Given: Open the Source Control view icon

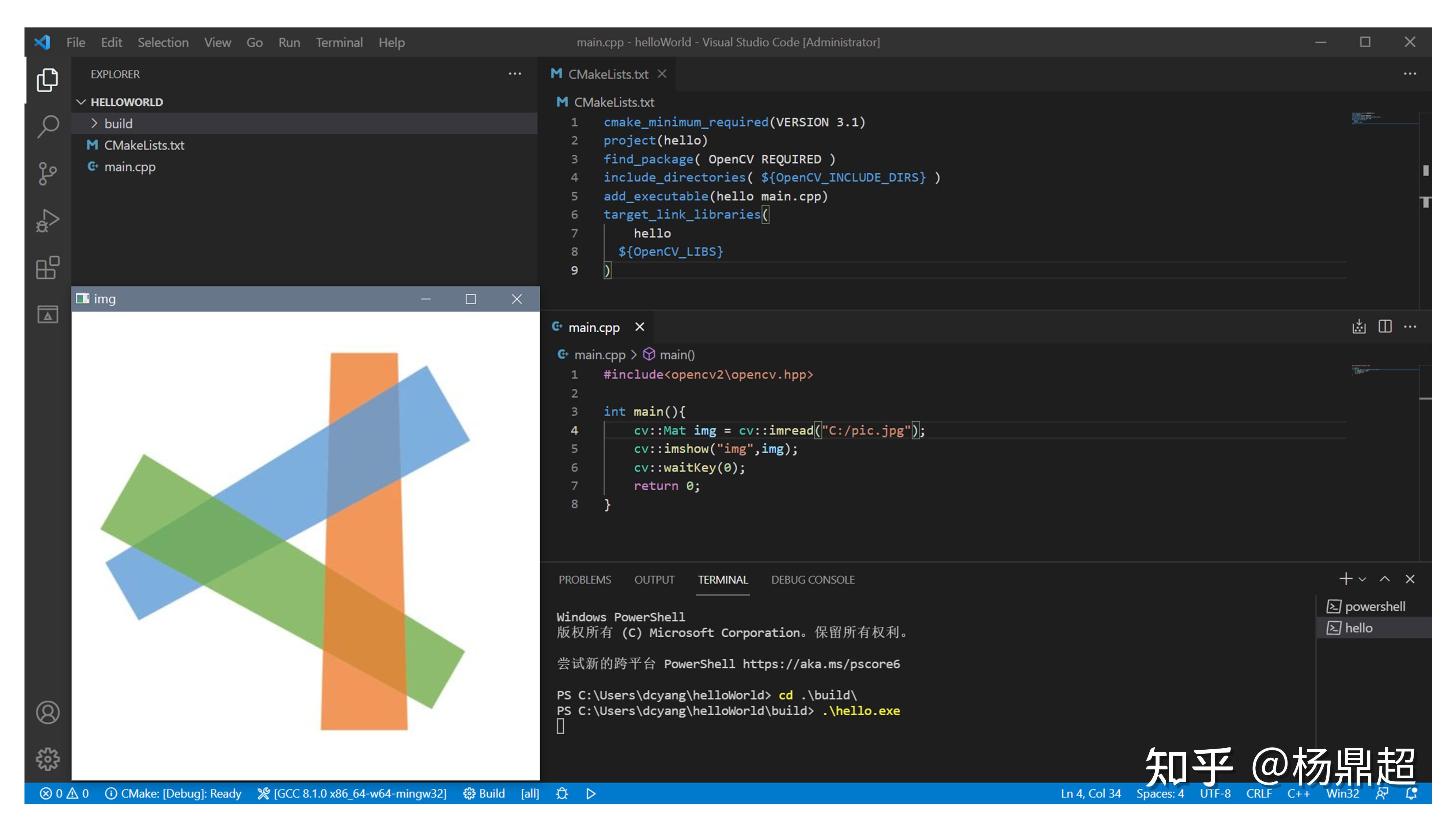Looking at the screenshot, I should 47,174.
